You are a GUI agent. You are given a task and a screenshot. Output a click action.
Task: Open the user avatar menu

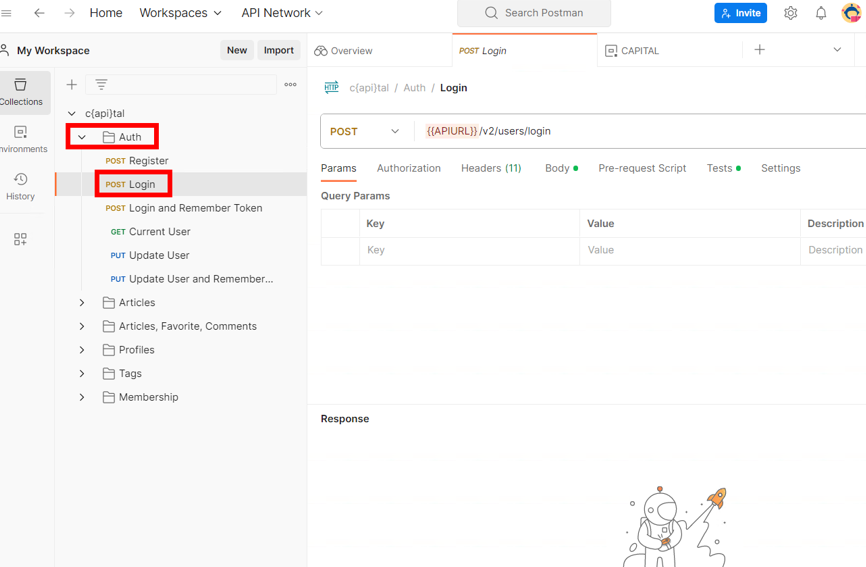[851, 12]
